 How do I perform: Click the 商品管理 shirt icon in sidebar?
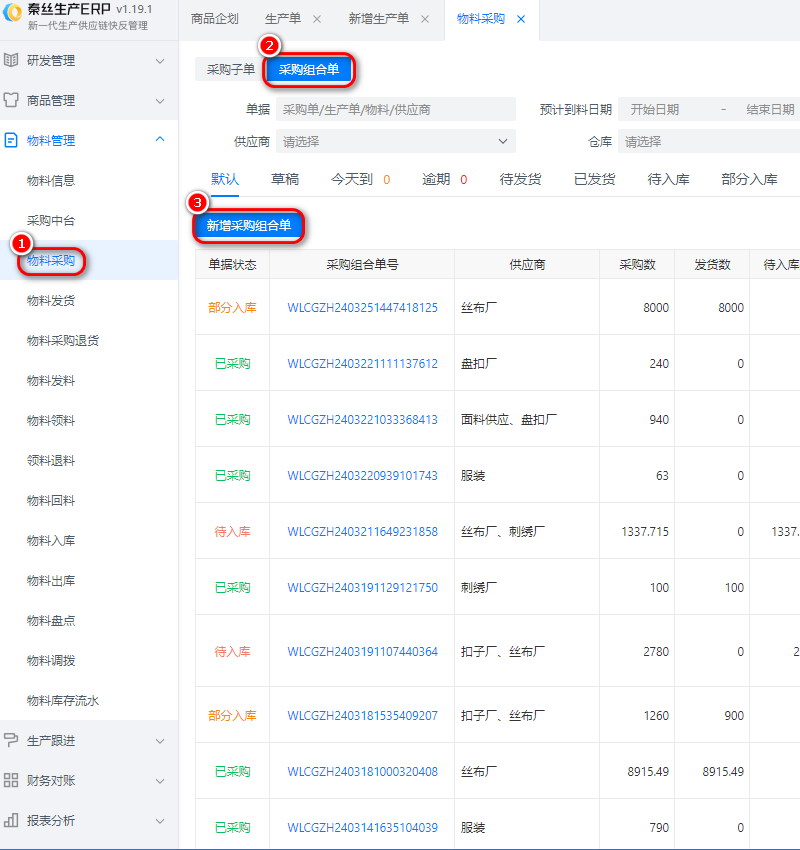[x=12, y=101]
